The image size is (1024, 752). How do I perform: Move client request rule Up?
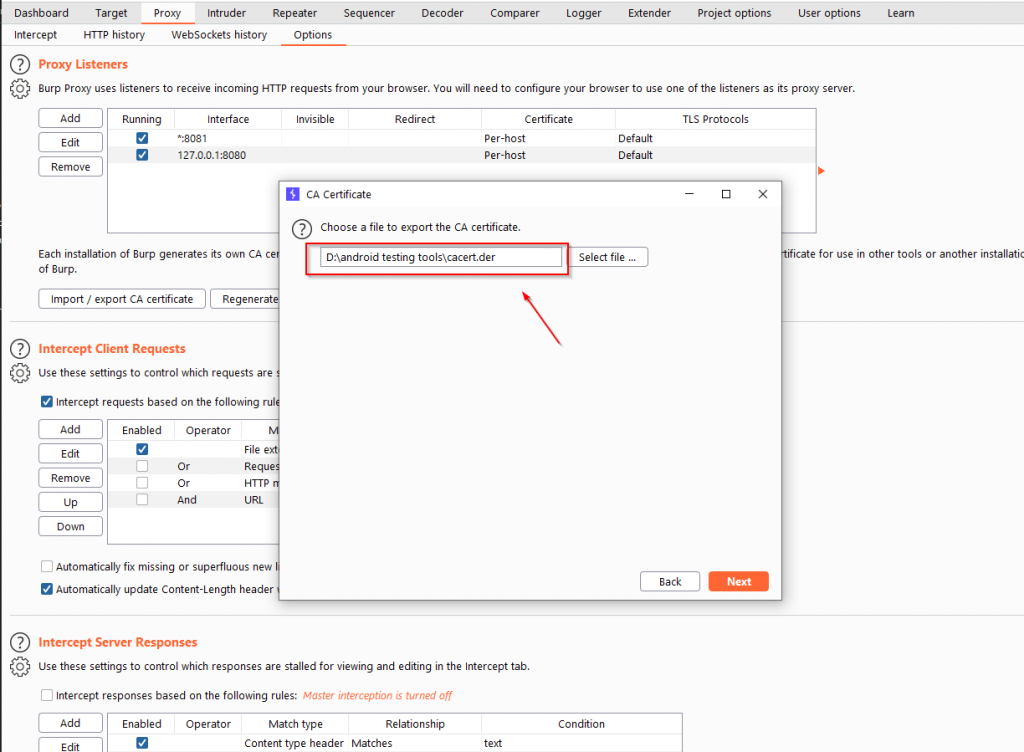71,502
